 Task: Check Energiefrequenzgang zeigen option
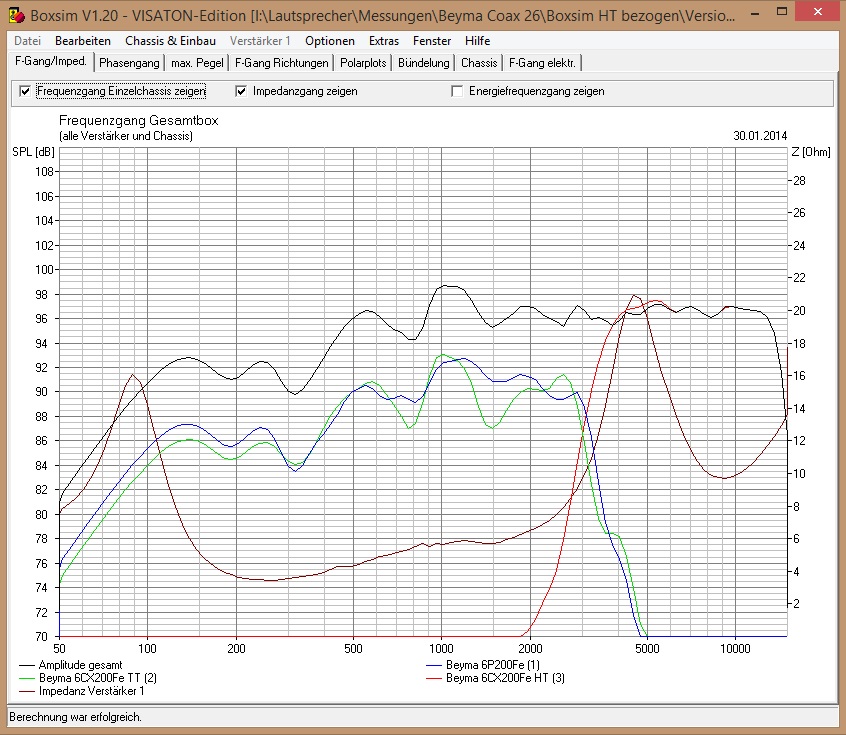click(458, 91)
